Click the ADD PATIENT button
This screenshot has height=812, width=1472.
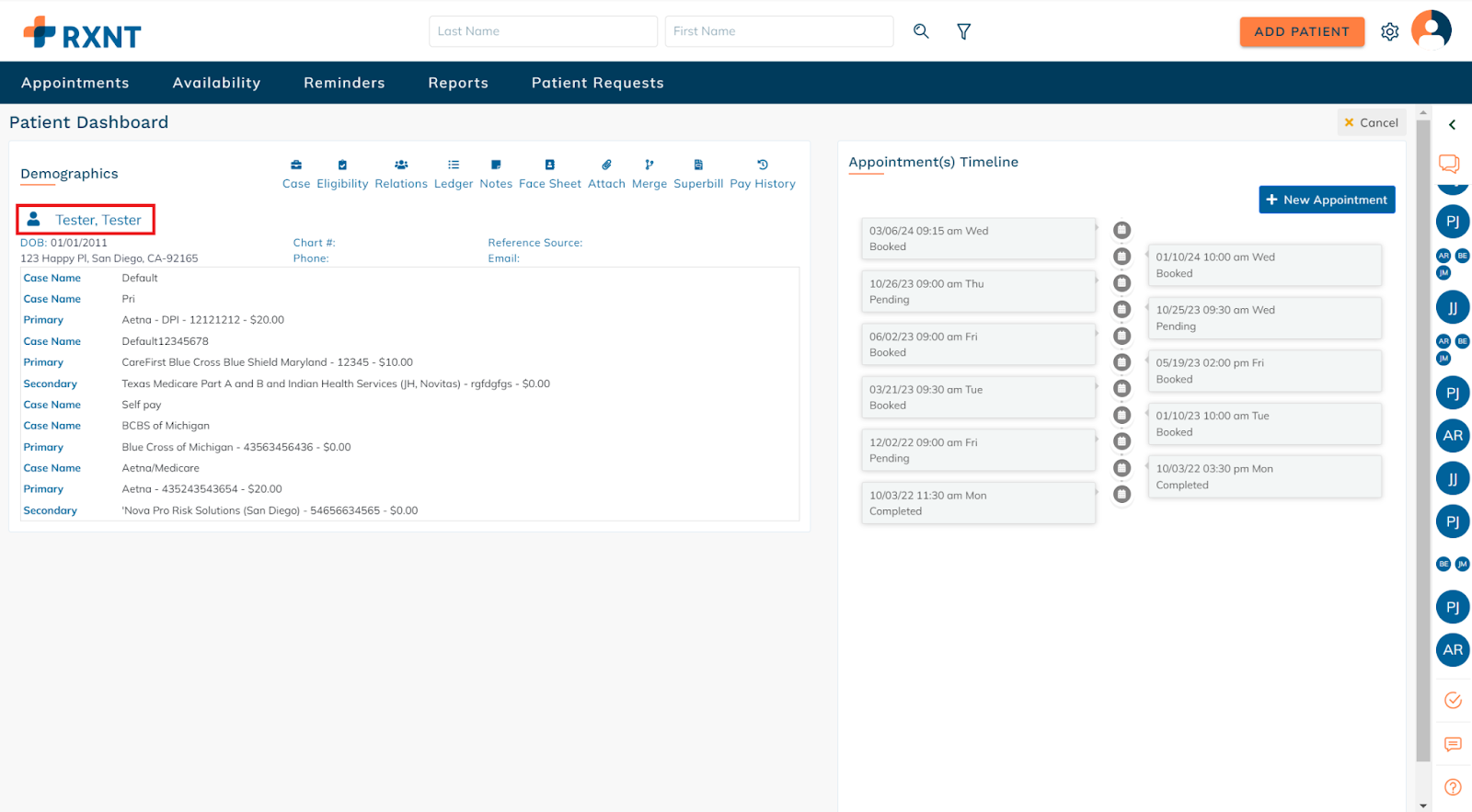[x=1302, y=31]
